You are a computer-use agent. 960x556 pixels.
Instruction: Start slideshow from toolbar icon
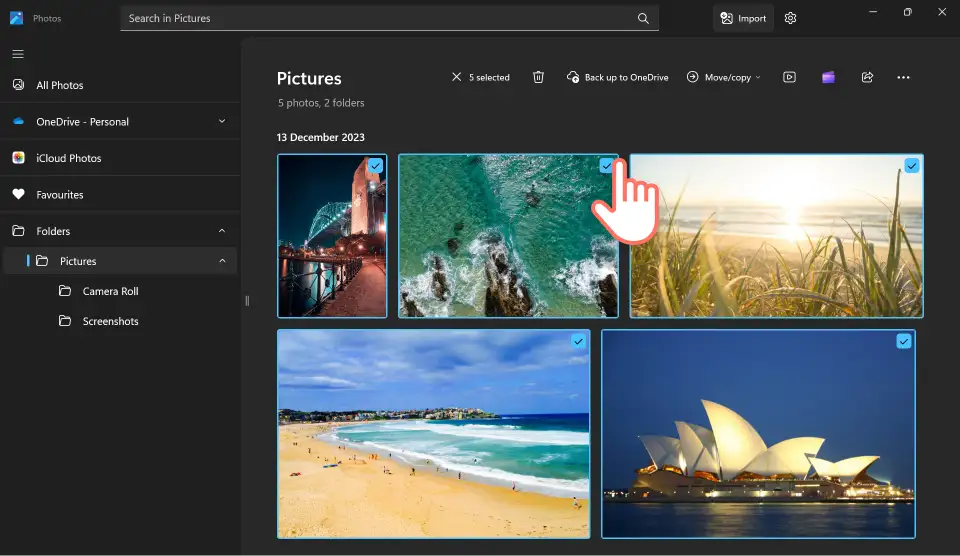pyautogui.click(x=789, y=77)
